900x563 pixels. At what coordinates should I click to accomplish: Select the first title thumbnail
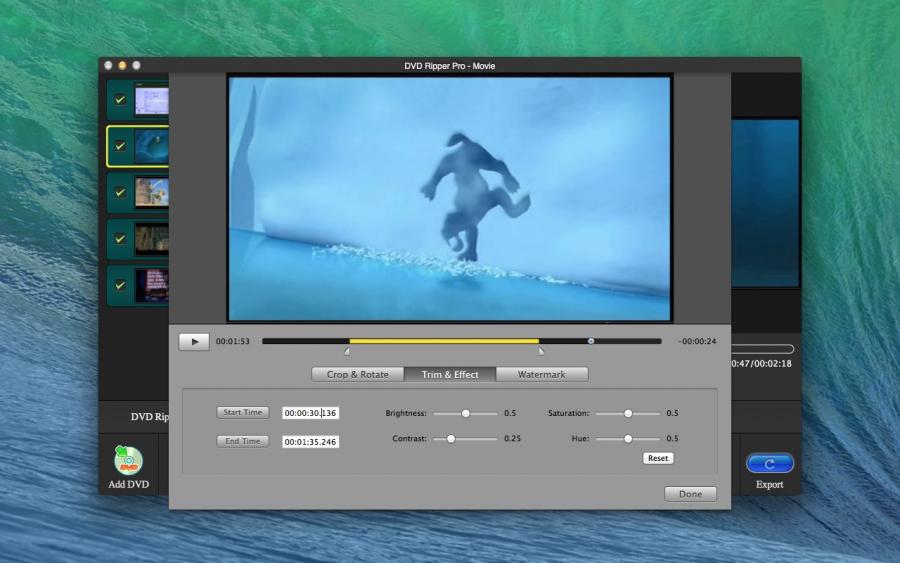pos(152,100)
